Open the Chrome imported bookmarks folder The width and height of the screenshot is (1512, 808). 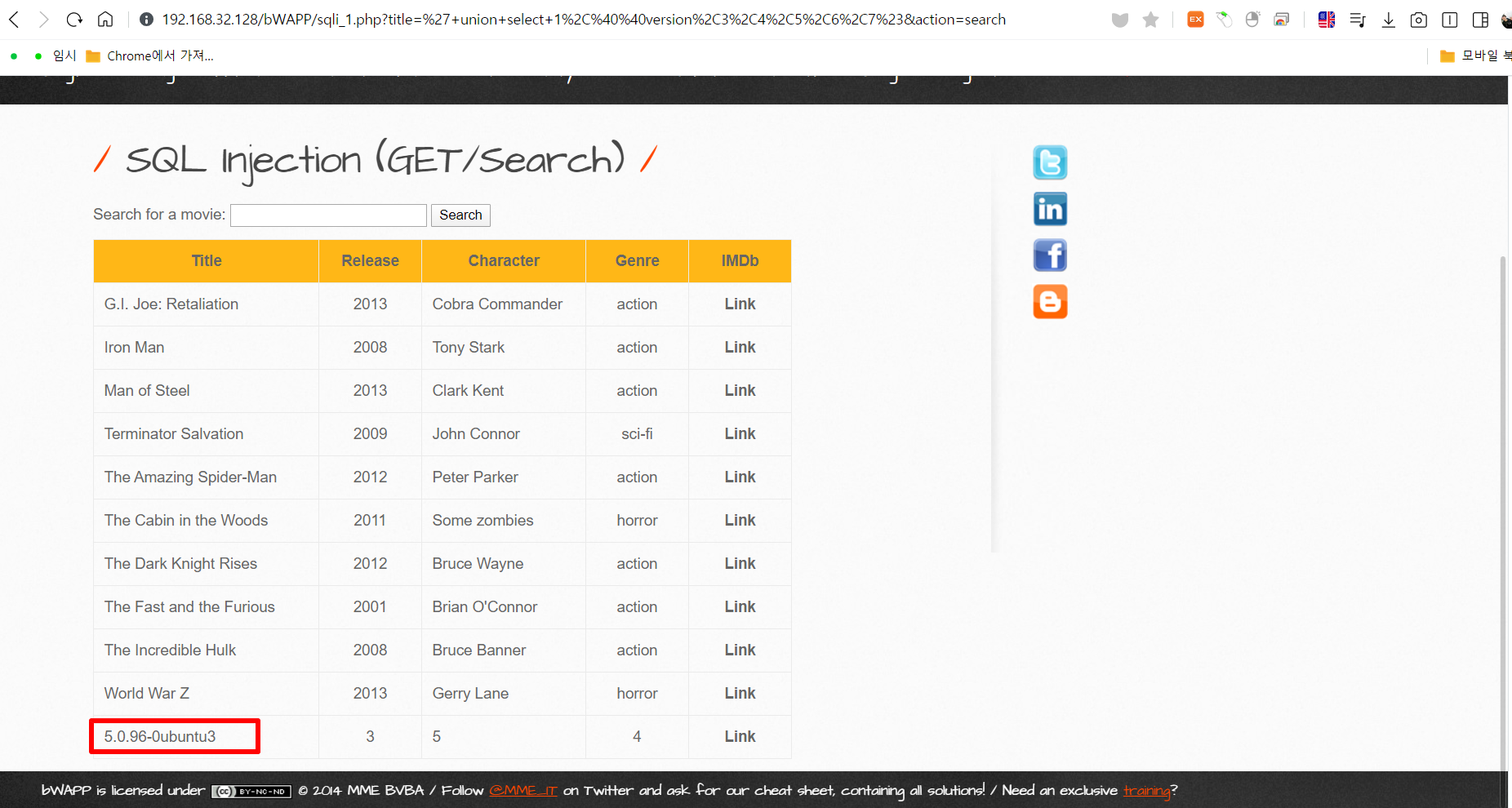[150, 55]
